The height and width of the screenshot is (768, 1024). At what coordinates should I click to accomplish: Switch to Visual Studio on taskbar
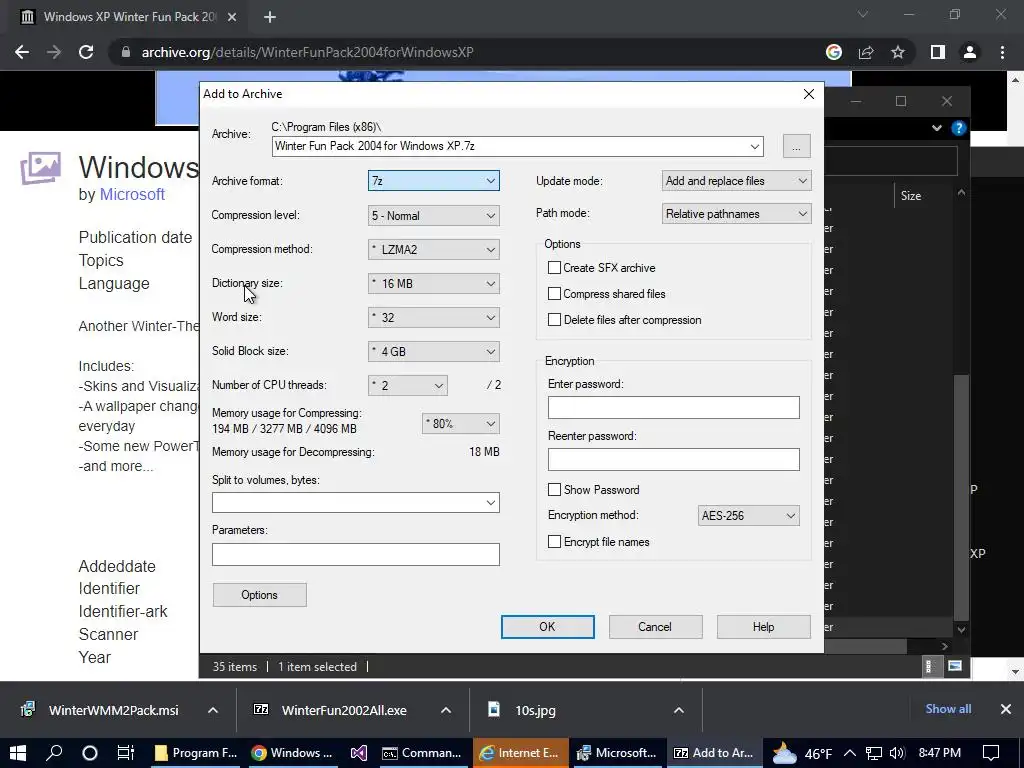[359, 753]
